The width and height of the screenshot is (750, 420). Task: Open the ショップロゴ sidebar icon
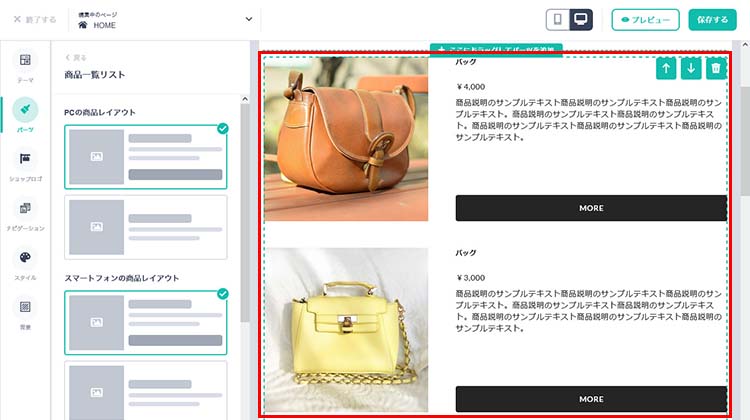[x=25, y=158]
